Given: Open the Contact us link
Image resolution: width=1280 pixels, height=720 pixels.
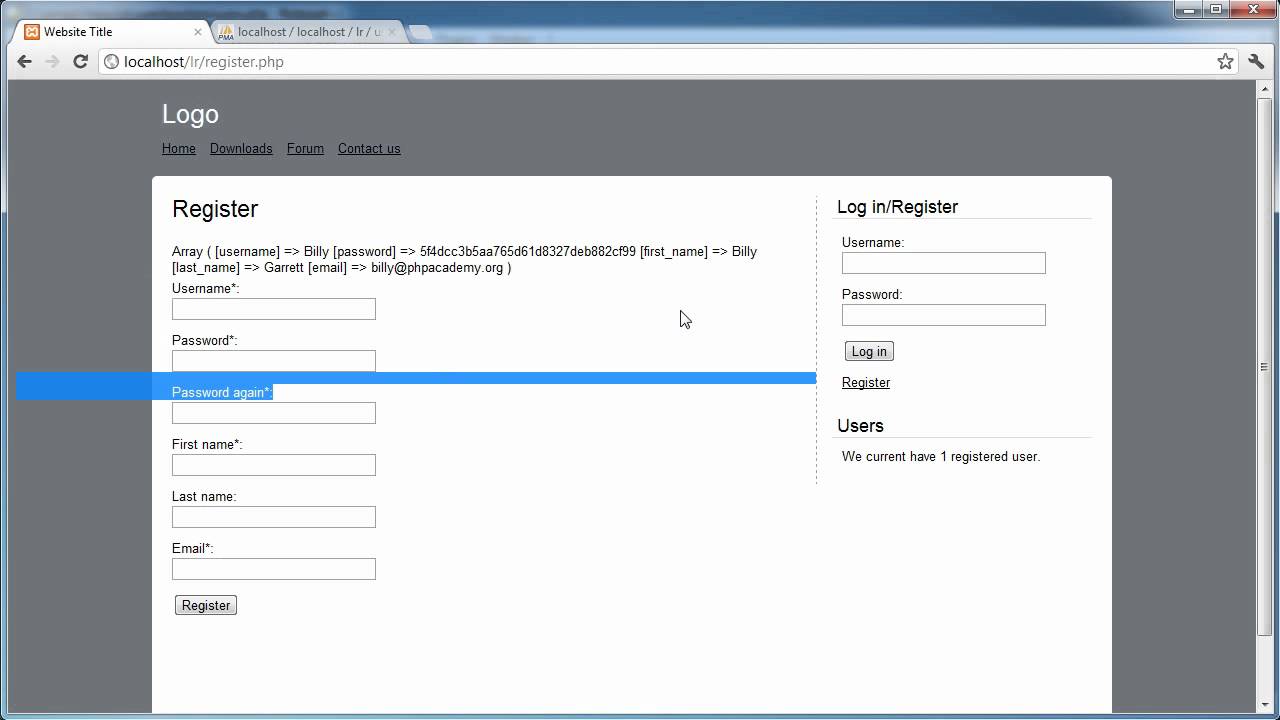Looking at the screenshot, I should [x=369, y=149].
